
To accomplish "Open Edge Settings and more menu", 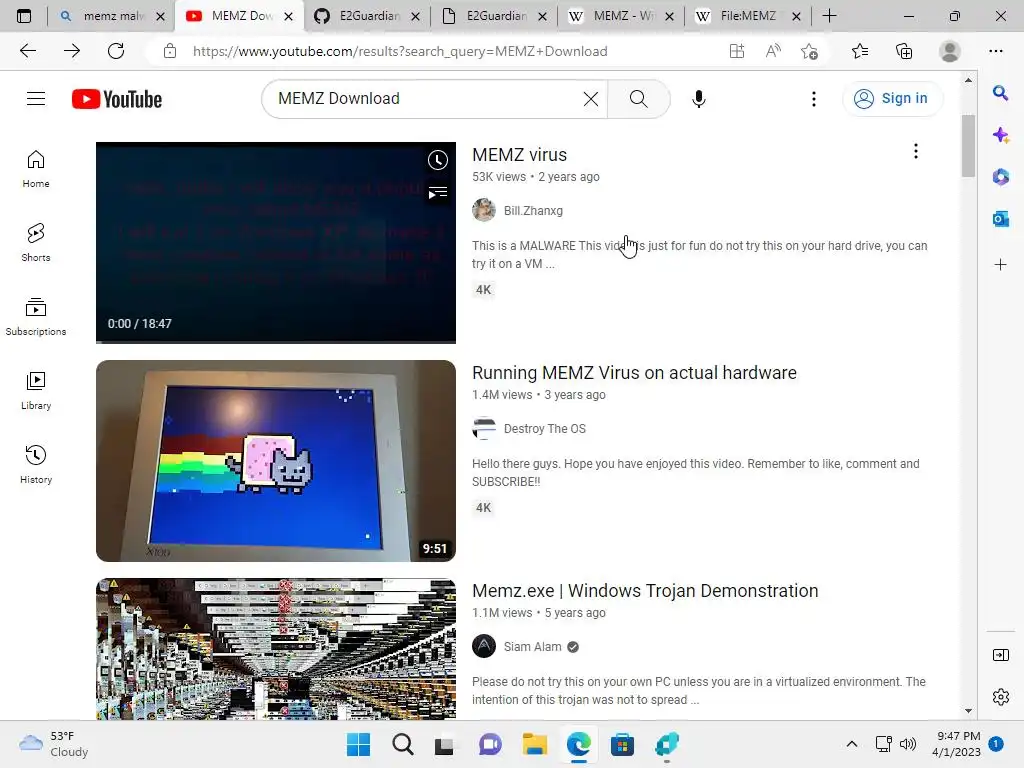I will click(996, 51).
